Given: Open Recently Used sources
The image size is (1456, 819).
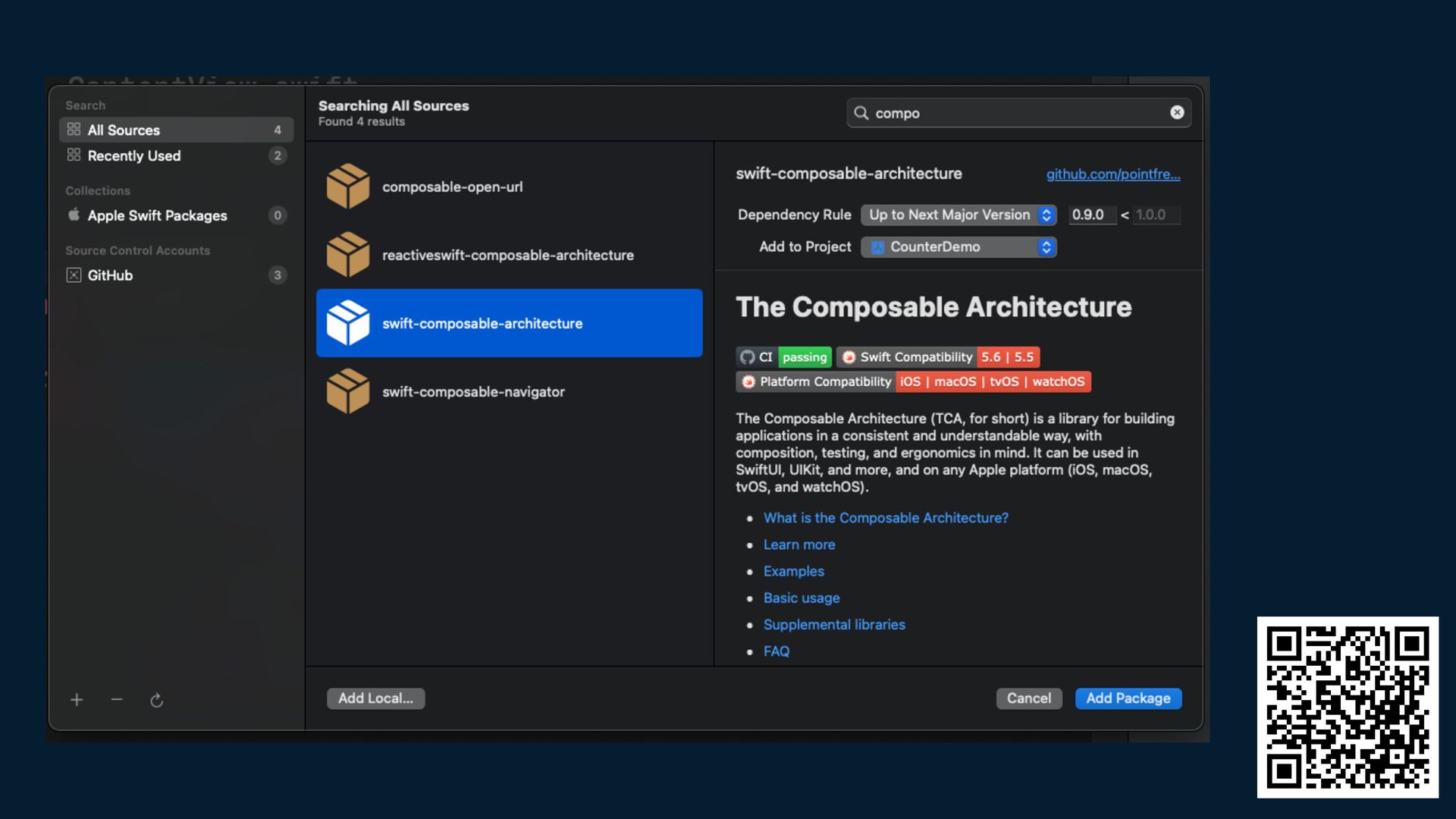Looking at the screenshot, I should click(x=176, y=155).
